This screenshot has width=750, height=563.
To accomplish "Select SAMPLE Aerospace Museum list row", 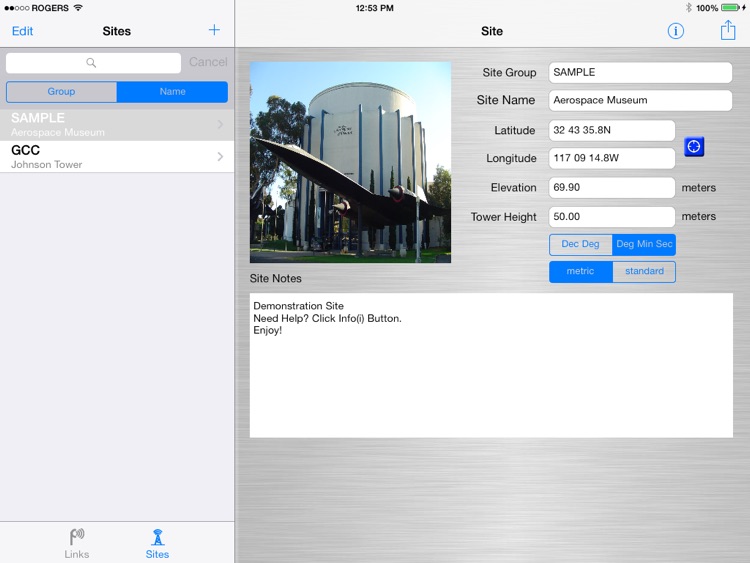I will pos(117,124).
